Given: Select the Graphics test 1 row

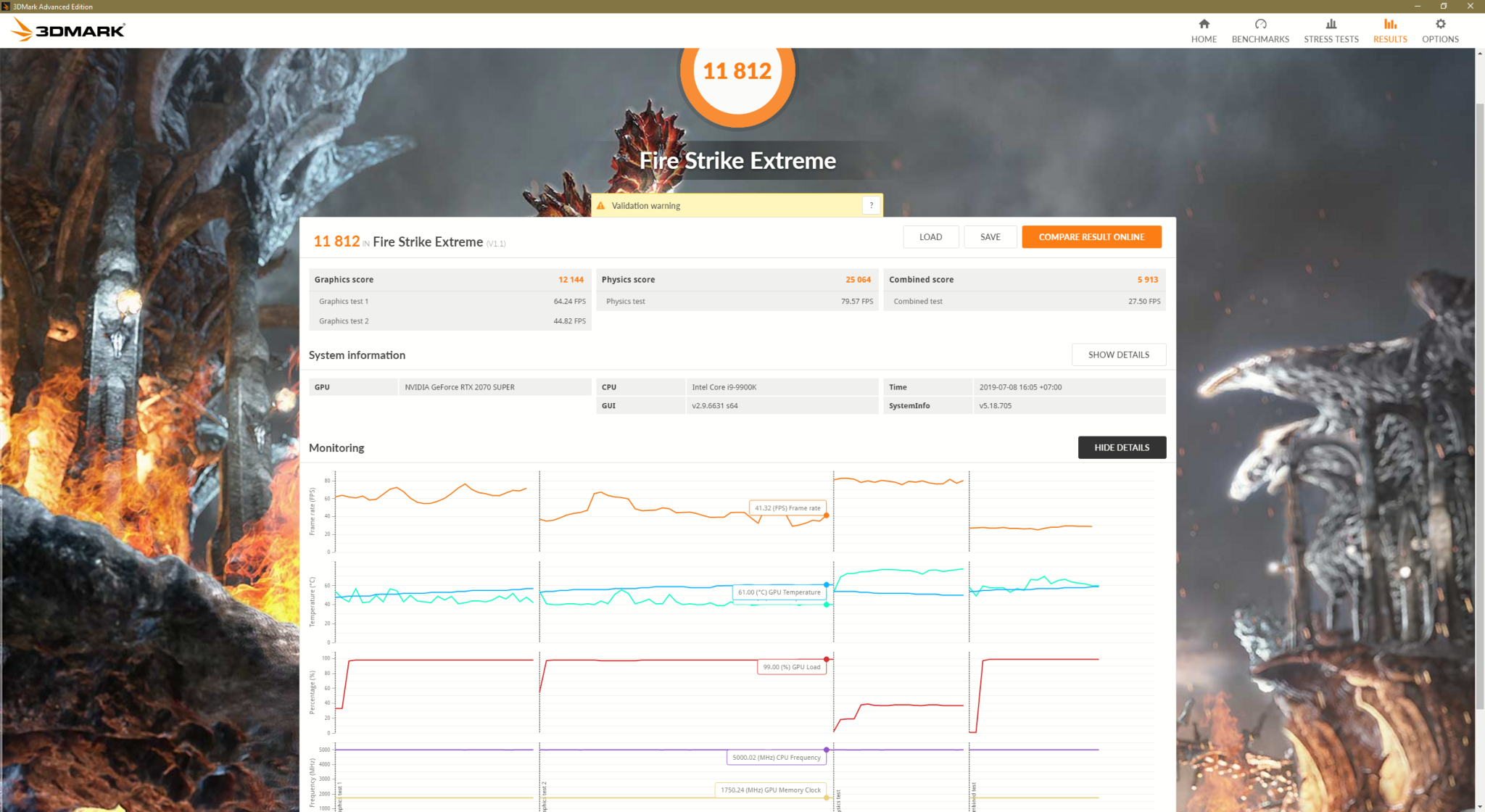Looking at the screenshot, I should (450, 302).
